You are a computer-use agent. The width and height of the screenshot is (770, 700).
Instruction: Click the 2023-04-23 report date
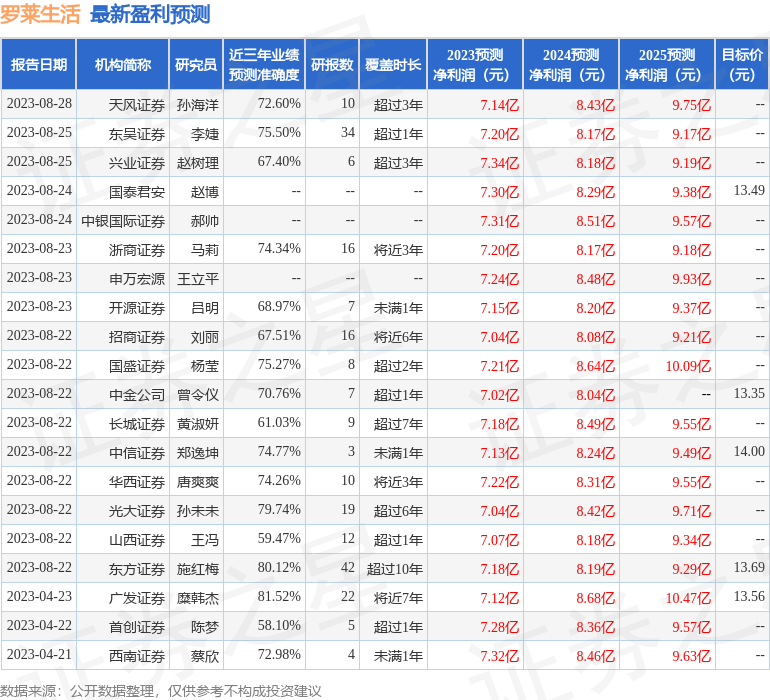[39, 596]
